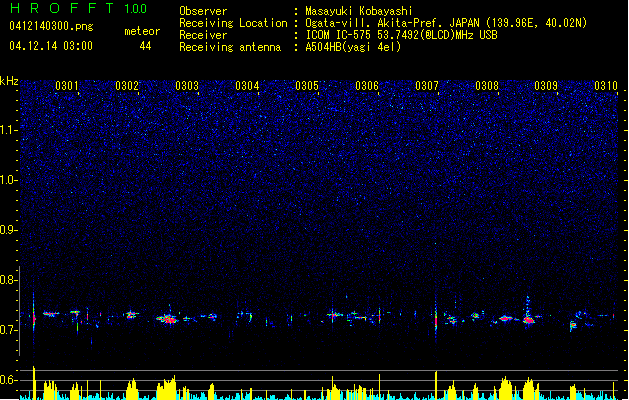Click the 0305 time marker
This screenshot has width=629, height=400.
click(307, 86)
